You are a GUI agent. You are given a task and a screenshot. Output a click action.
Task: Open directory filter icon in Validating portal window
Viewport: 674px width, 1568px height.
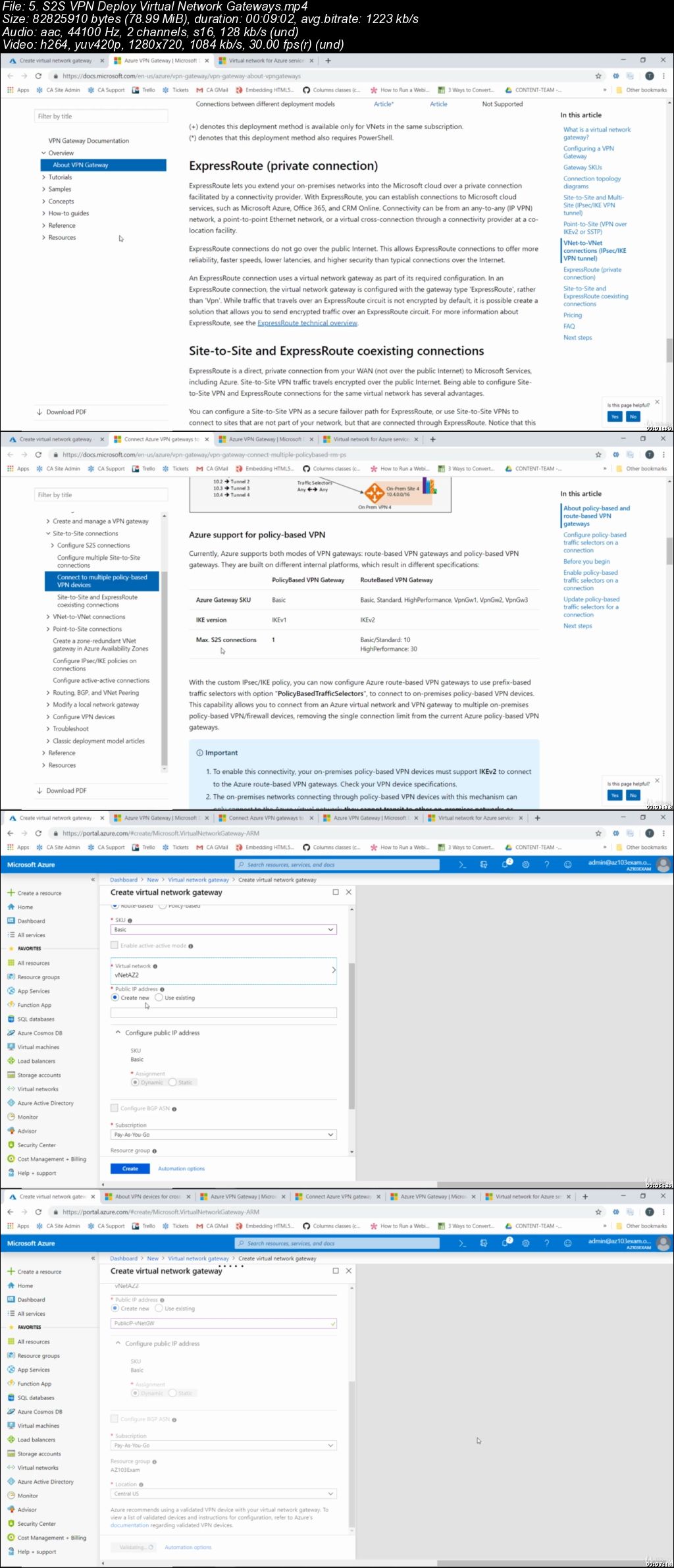coord(484,1243)
